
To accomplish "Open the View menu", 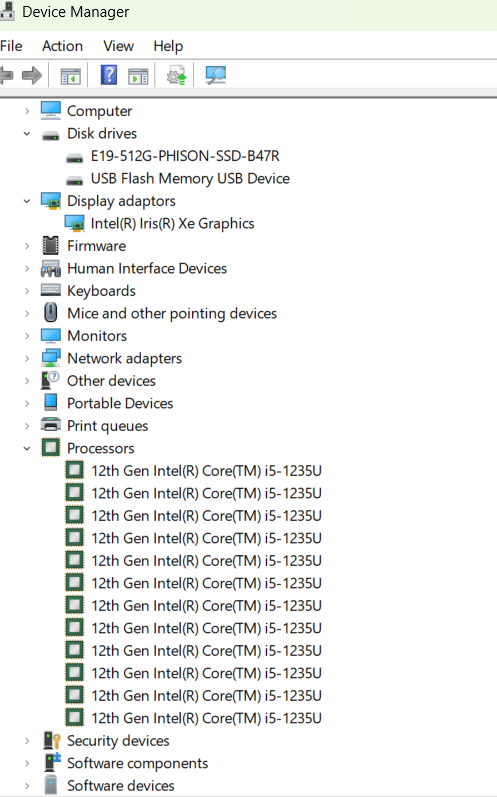I will coord(118,46).
